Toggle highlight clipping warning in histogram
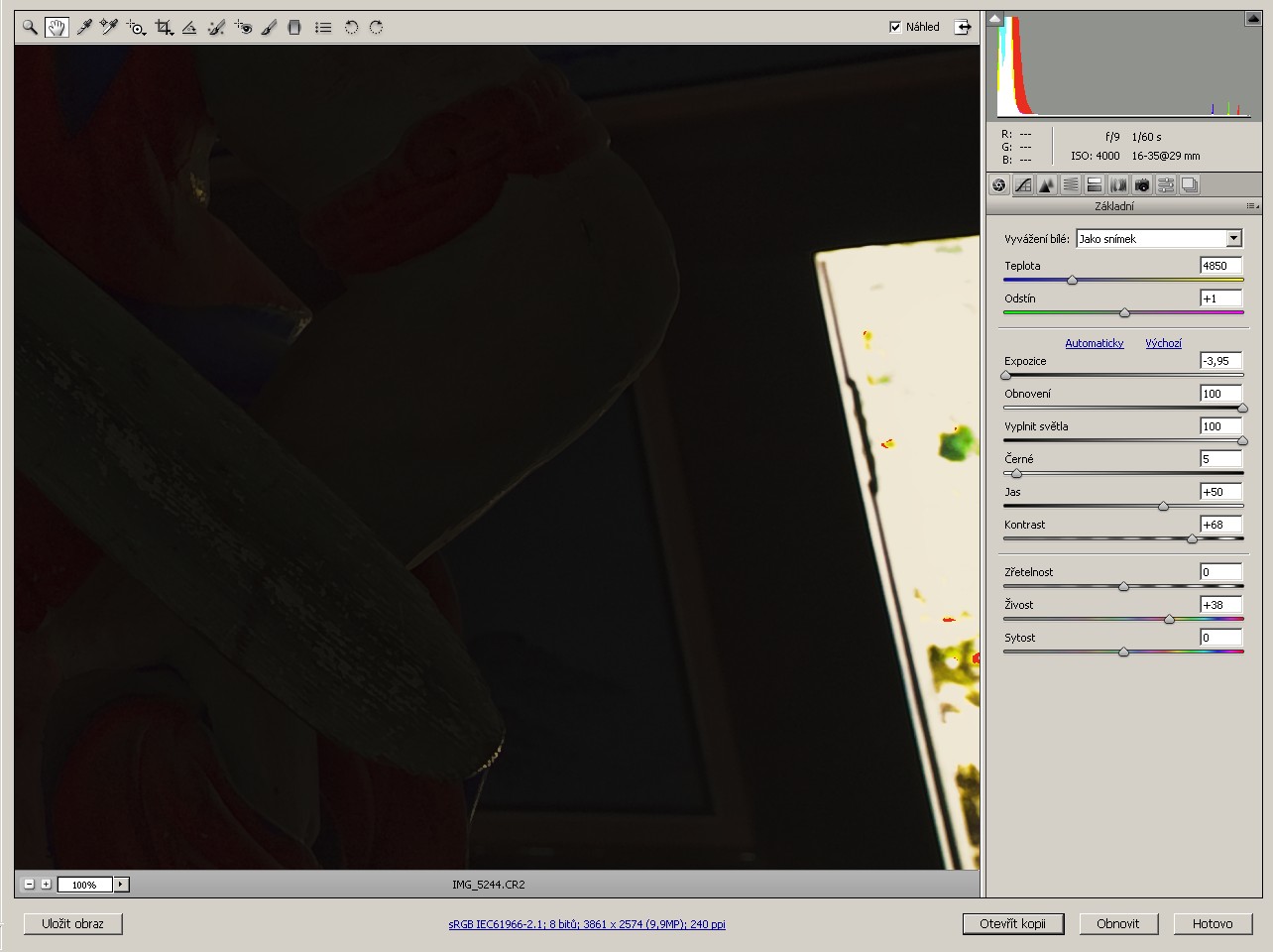This screenshot has height=952, width=1273. point(1252,19)
